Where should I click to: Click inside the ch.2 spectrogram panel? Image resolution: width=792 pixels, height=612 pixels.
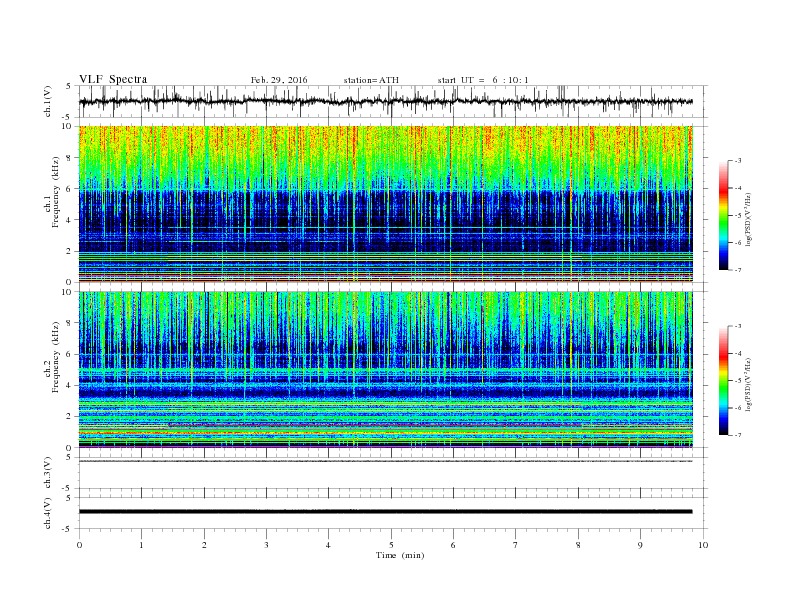click(385, 370)
